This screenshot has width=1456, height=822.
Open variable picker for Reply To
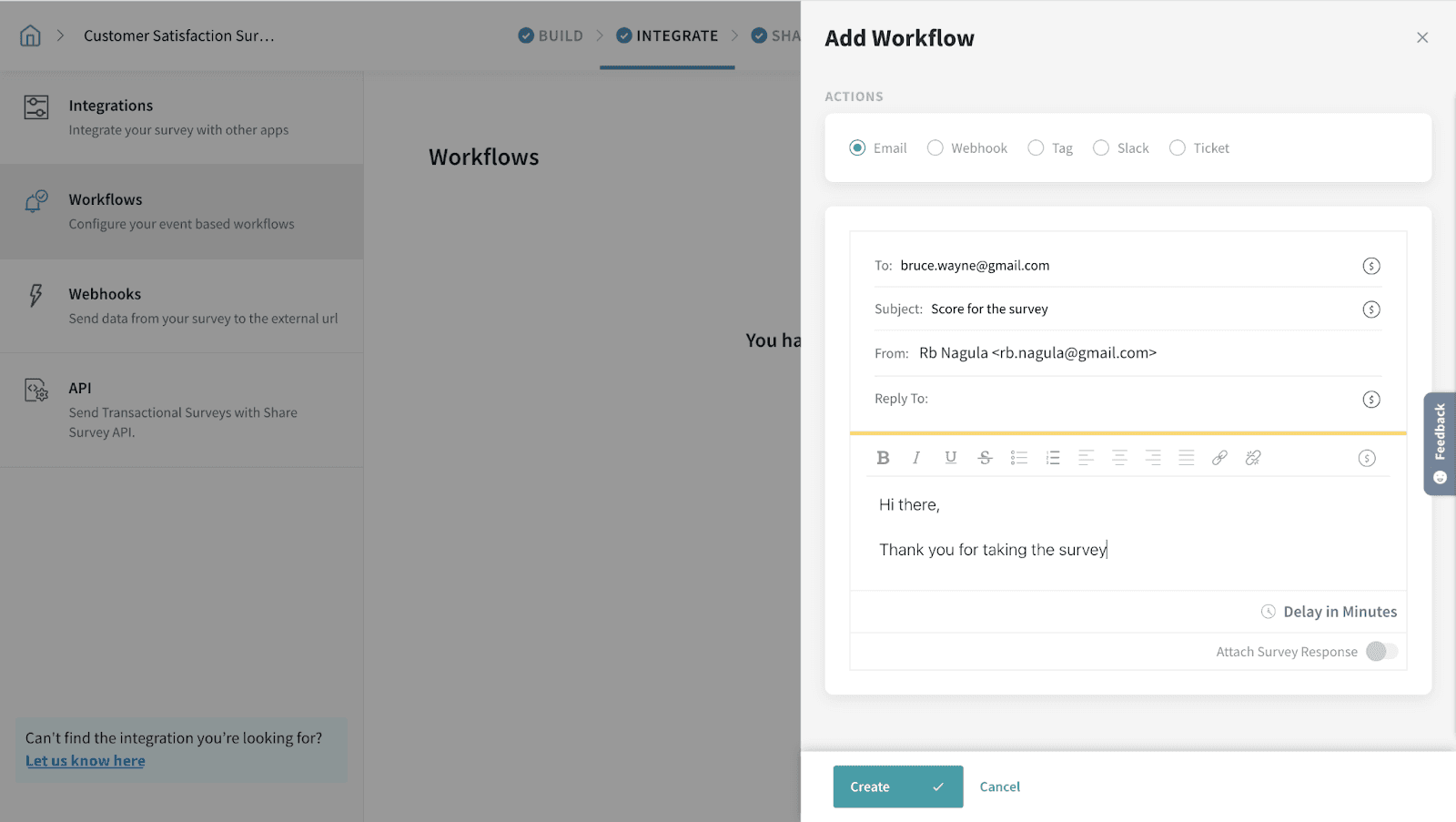pos(1371,400)
